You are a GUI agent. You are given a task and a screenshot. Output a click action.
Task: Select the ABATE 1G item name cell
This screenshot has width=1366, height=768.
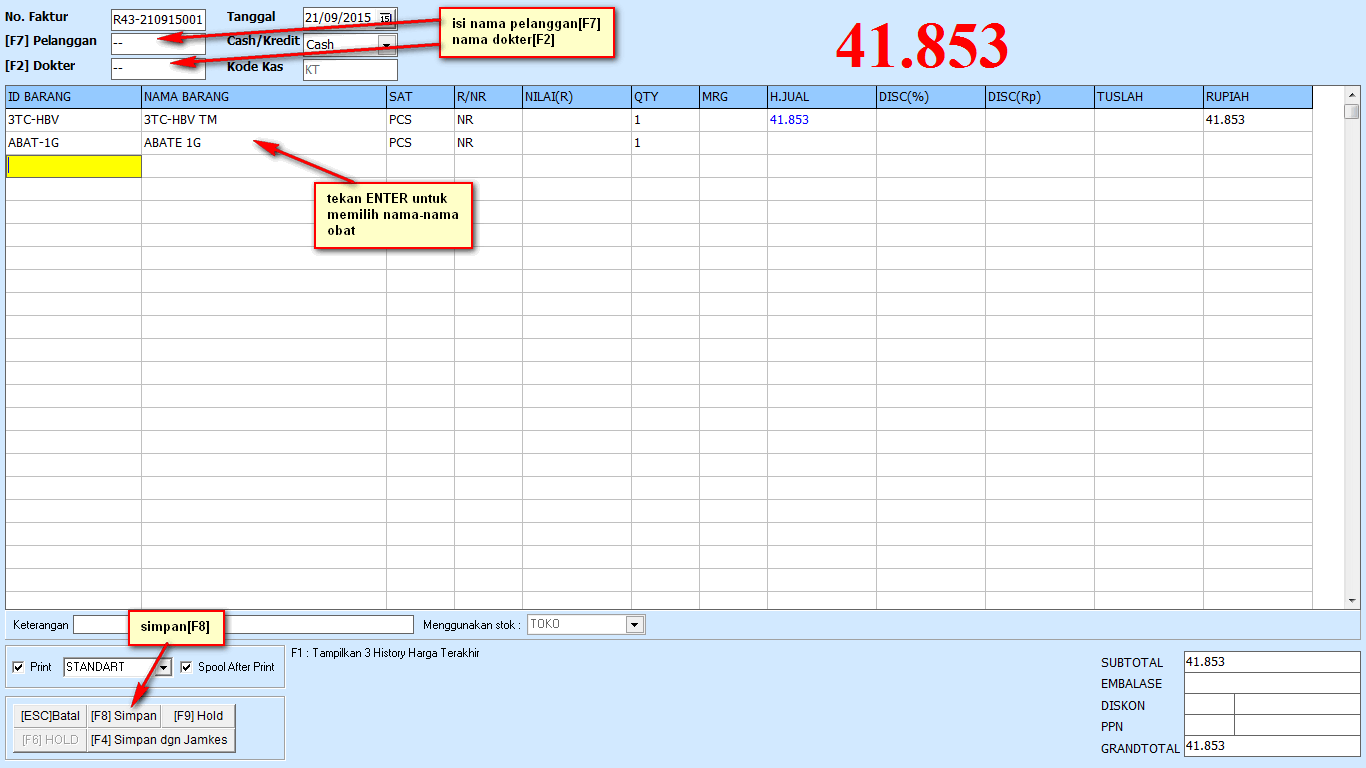tap(263, 143)
